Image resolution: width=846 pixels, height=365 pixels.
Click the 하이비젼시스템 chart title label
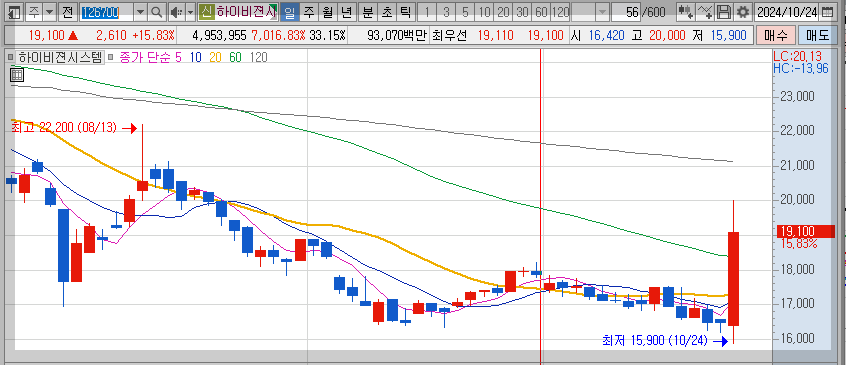60,57
